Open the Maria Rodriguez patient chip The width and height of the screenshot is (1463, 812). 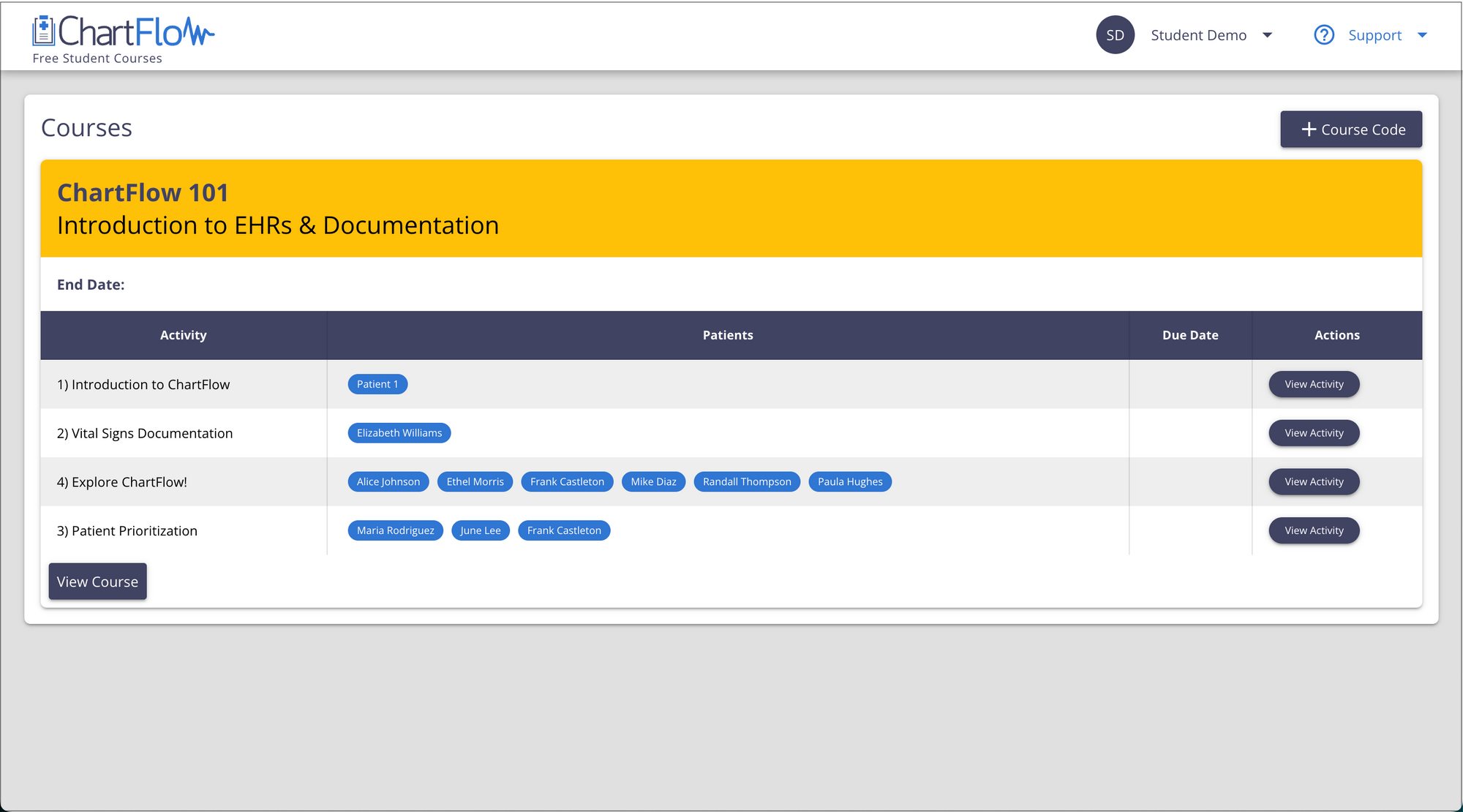tap(395, 530)
